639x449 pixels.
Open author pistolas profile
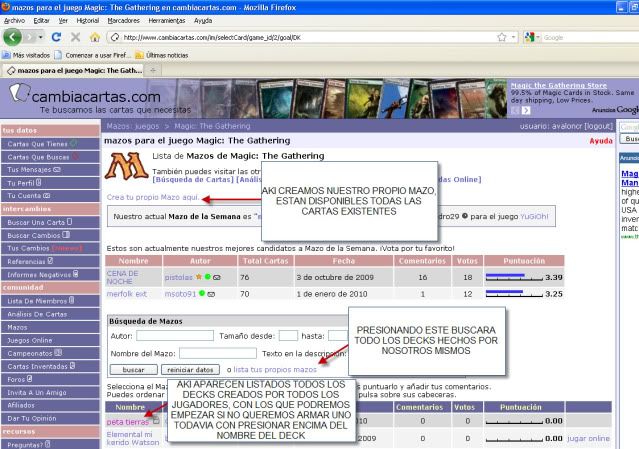(178, 277)
